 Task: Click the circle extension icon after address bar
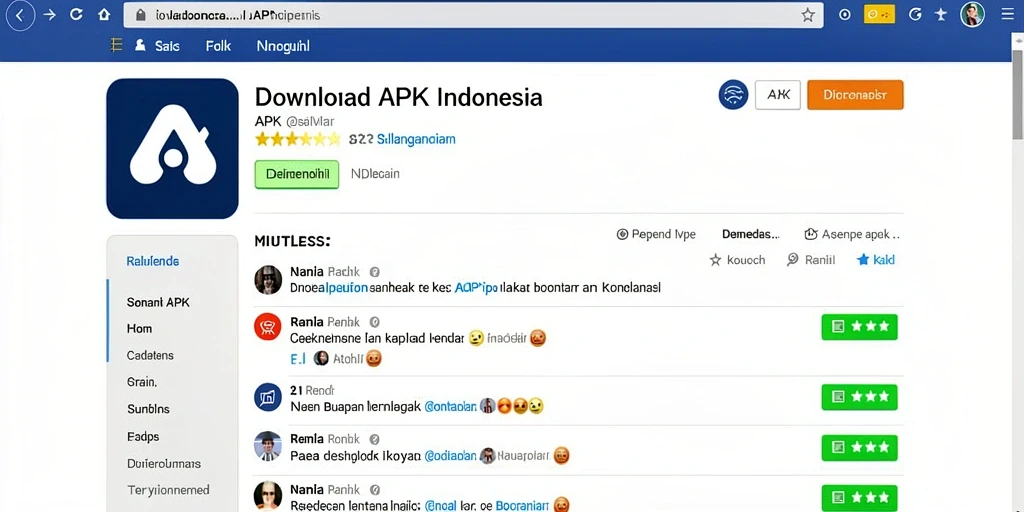(844, 15)
